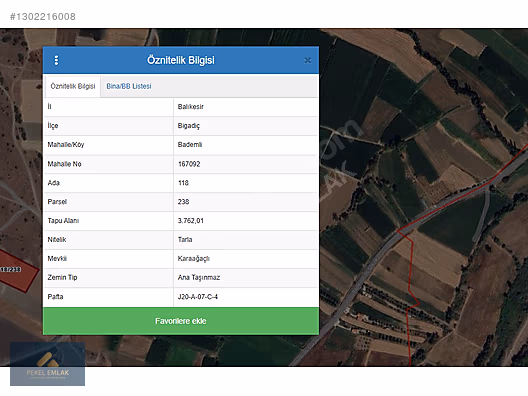The height and width of the screenshot is (396, 528).
Task: Click the listing number #1302216008
Action: (43, 16)
